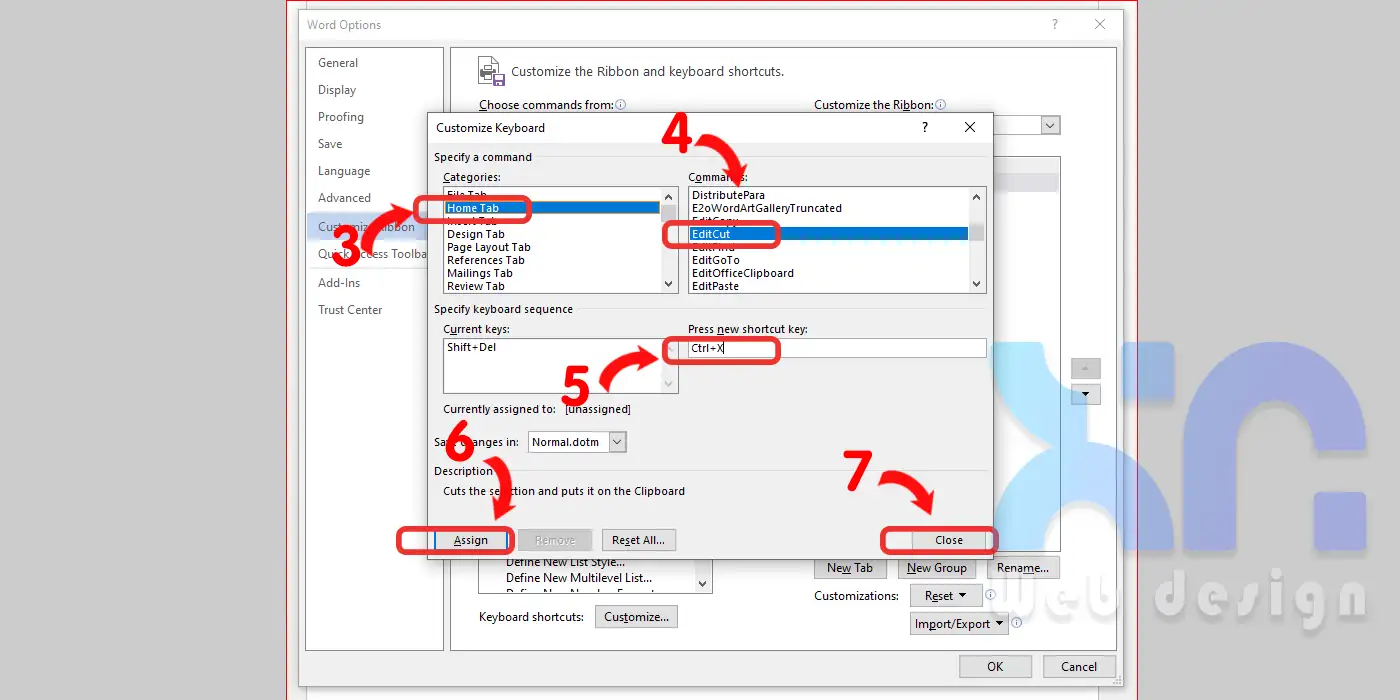This screenshot has height=700, width=1400.
Task: Open the Import/Export dropdown button
Action: [958, 624]
